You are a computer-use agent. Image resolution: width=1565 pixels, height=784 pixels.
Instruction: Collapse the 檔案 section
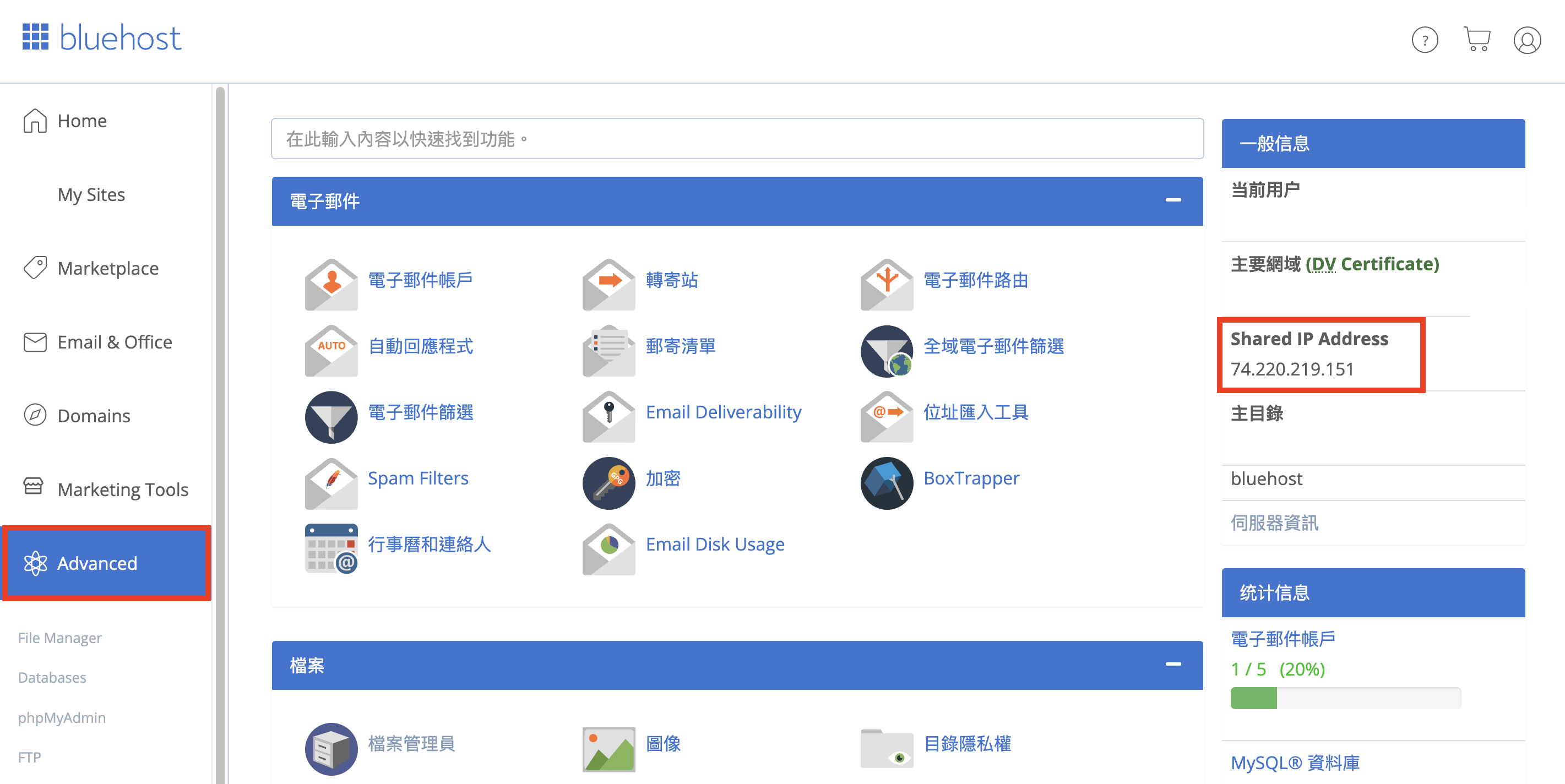pyautogui.click(x=1172, y=665)
